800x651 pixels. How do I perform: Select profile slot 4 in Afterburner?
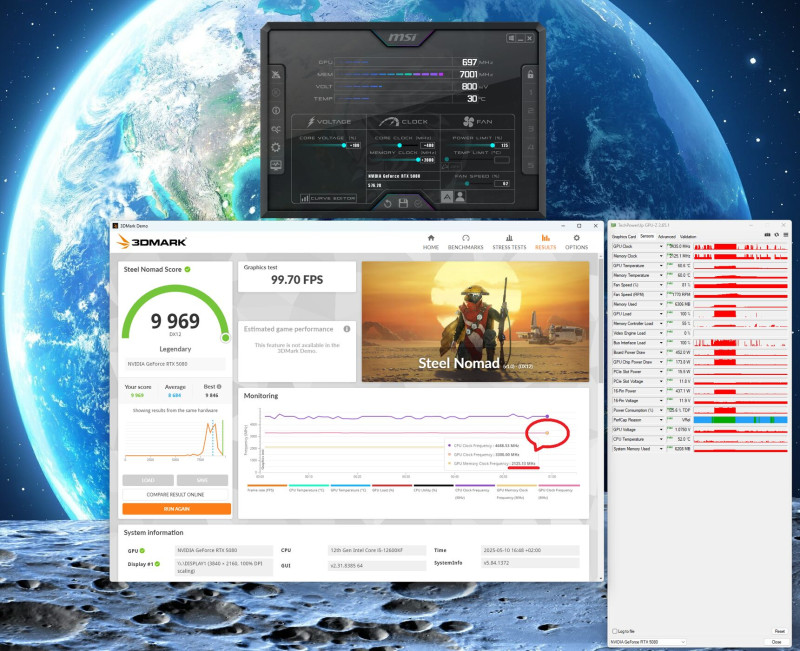click(531, 147)
